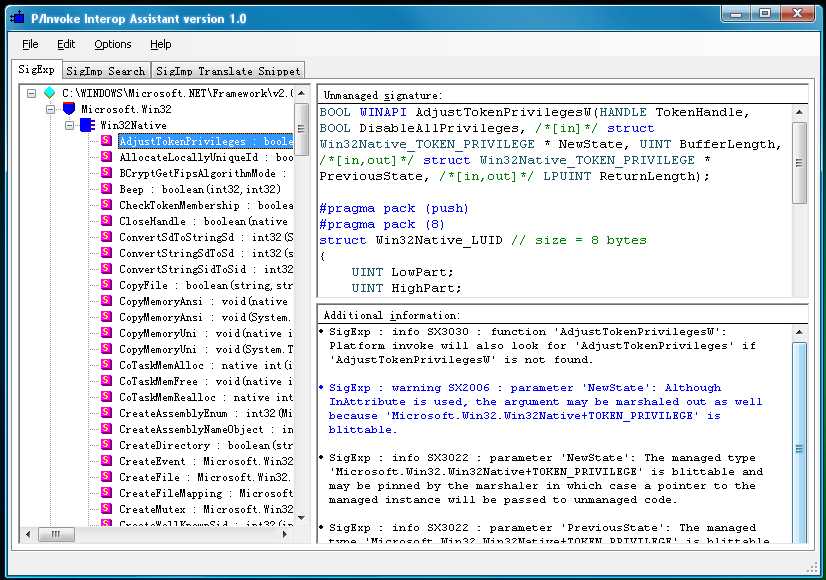826x580 pixels.
Task: Click the CloseHandle method icon
Action: [106, 221]
